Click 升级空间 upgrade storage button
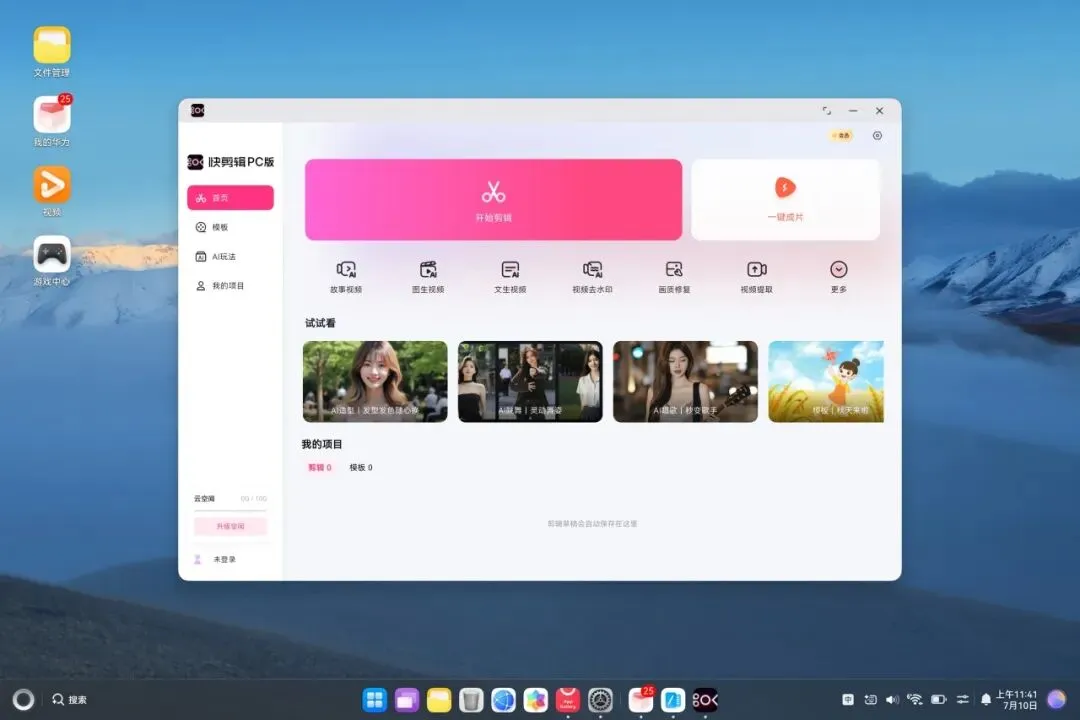The width and height of the screenshot is (1080, 720). [x=230, y=526]
